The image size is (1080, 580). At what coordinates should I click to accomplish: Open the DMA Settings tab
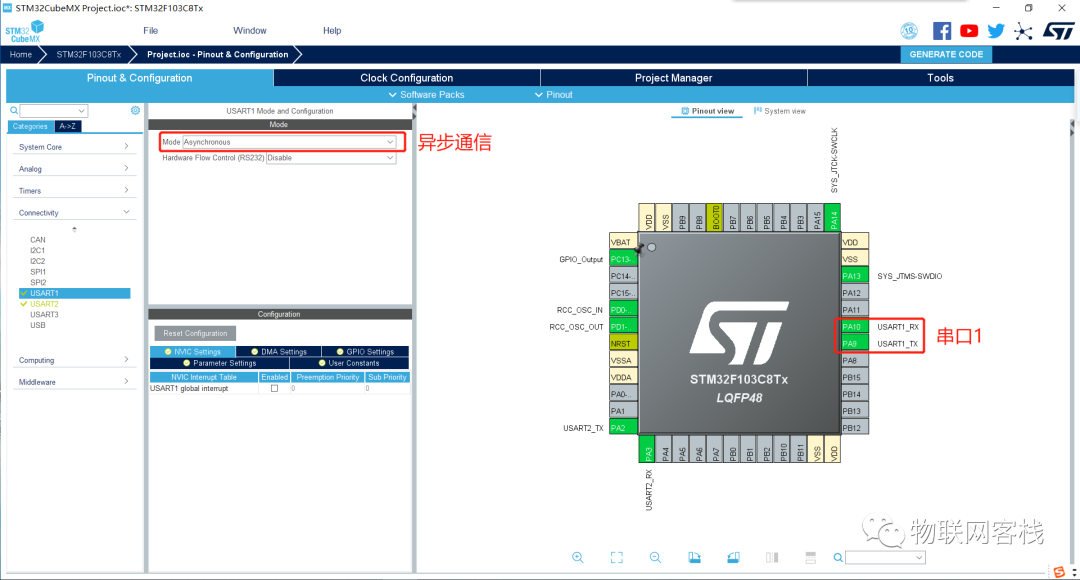click(x=278, y=351)
